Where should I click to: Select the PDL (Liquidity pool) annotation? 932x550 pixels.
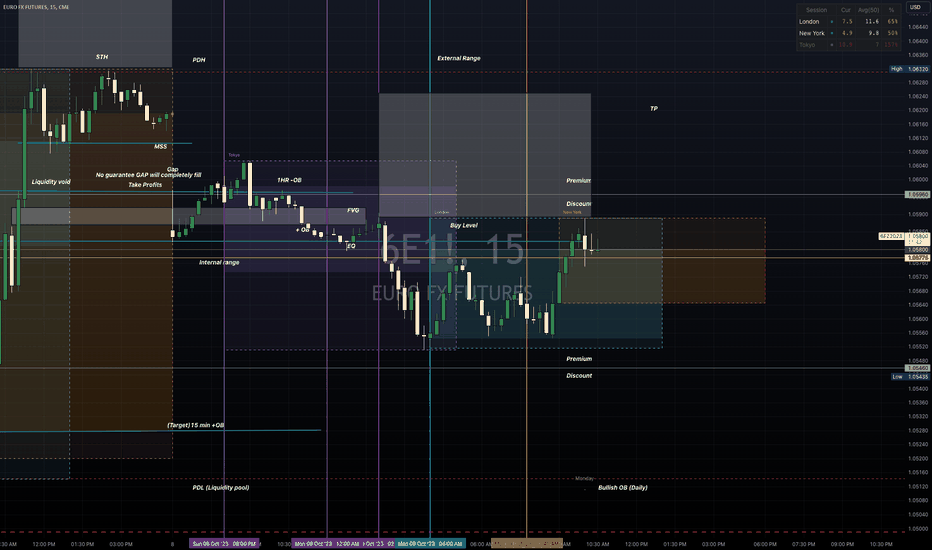click(x=221, y=488)
